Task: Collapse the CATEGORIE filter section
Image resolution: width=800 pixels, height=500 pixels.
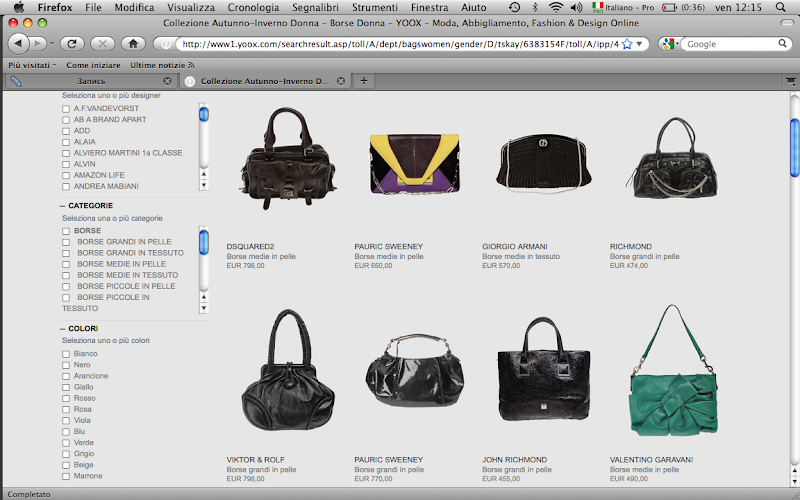Action: (62, 205)
